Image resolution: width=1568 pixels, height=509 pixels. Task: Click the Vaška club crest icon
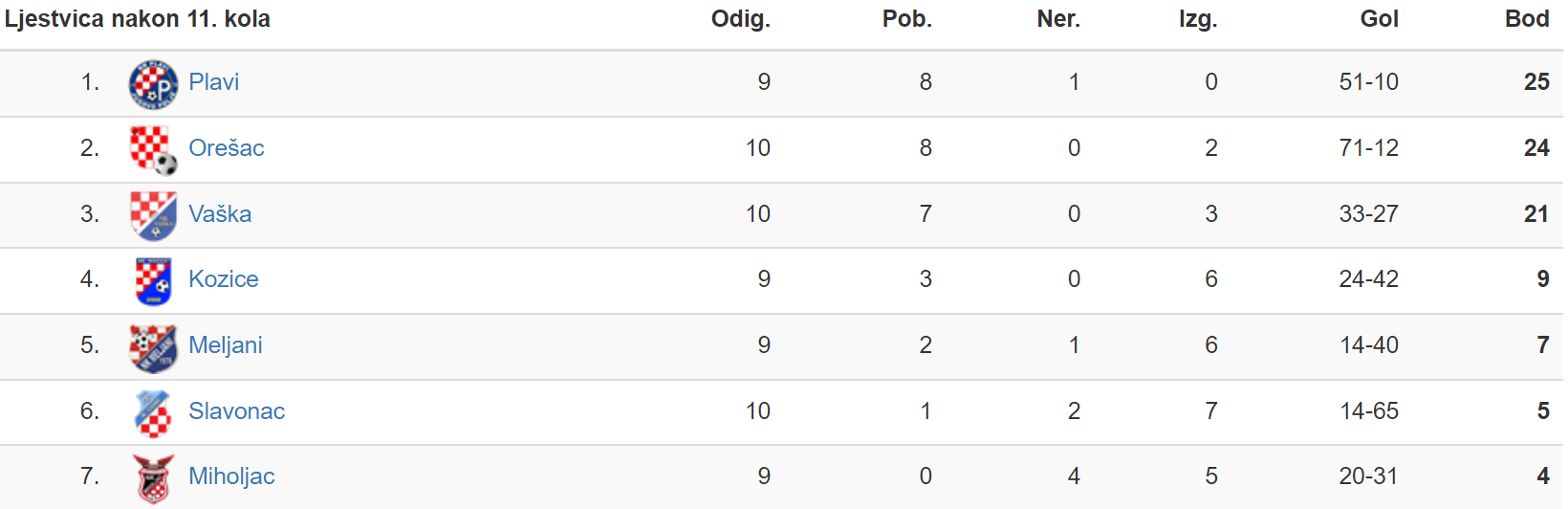point(153,215)
